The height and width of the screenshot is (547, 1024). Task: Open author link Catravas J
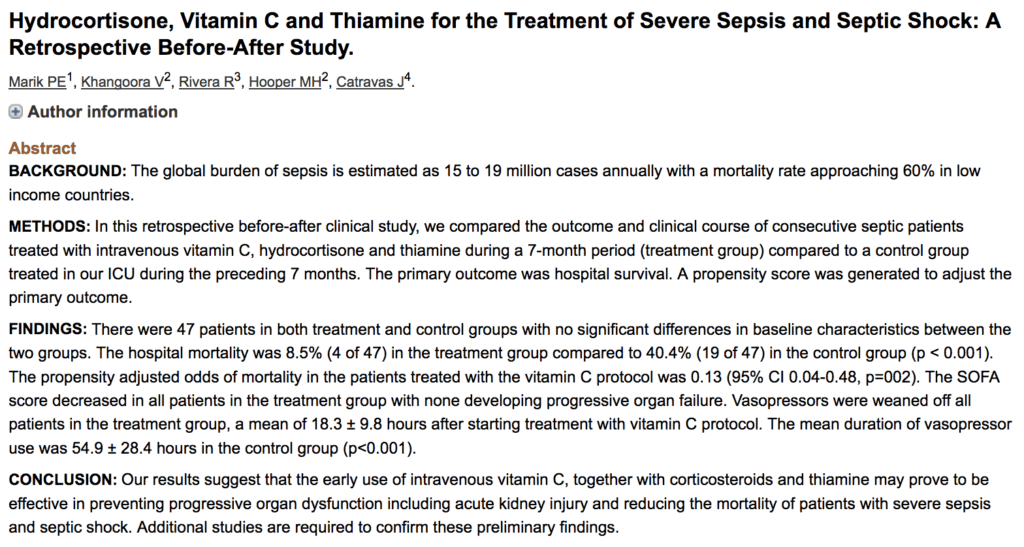click(x=370, y=82)
